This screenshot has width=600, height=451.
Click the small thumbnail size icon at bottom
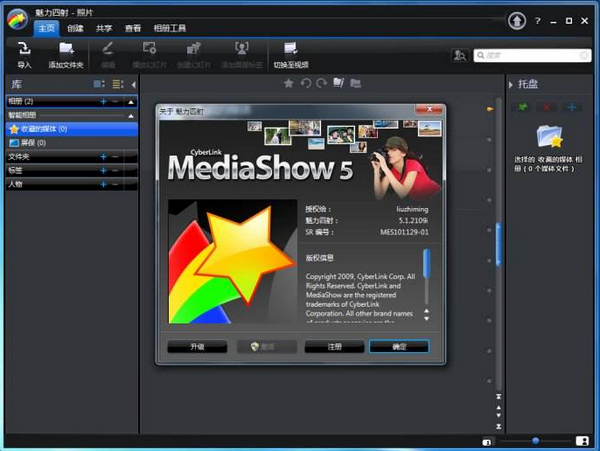click(x=486, y=442)
